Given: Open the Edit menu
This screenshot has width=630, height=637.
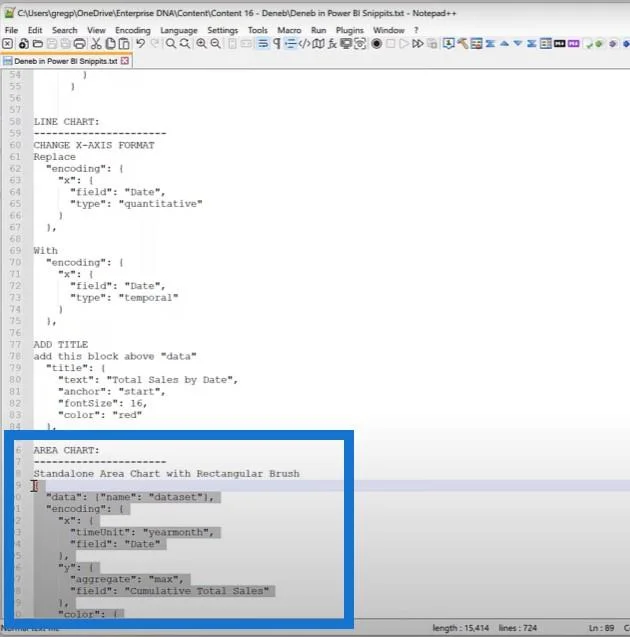Looking at the screenshot, I should point(35,30).
